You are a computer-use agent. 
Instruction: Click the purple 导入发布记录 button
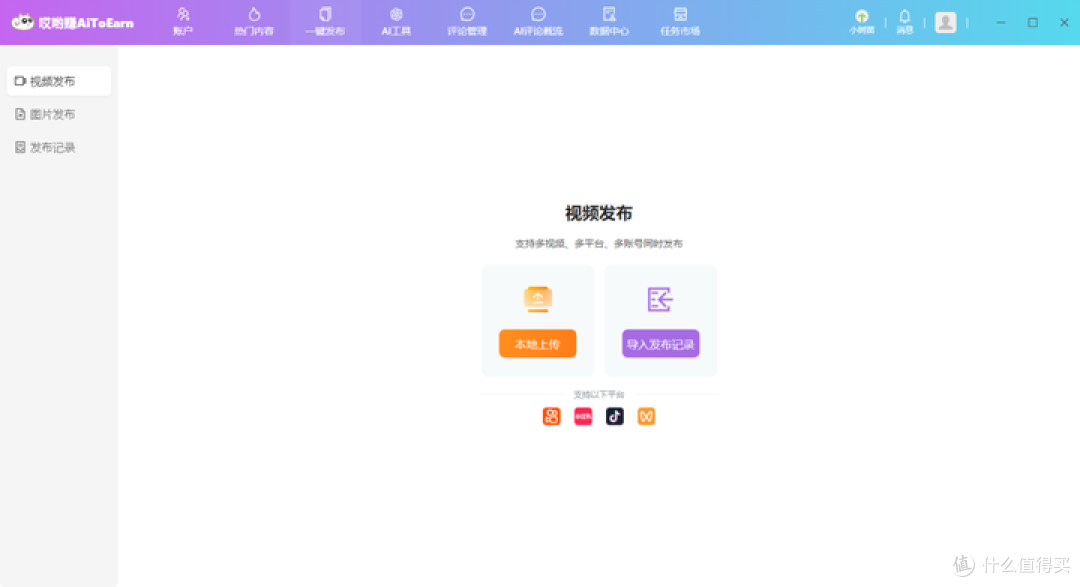tap(661, 344)
